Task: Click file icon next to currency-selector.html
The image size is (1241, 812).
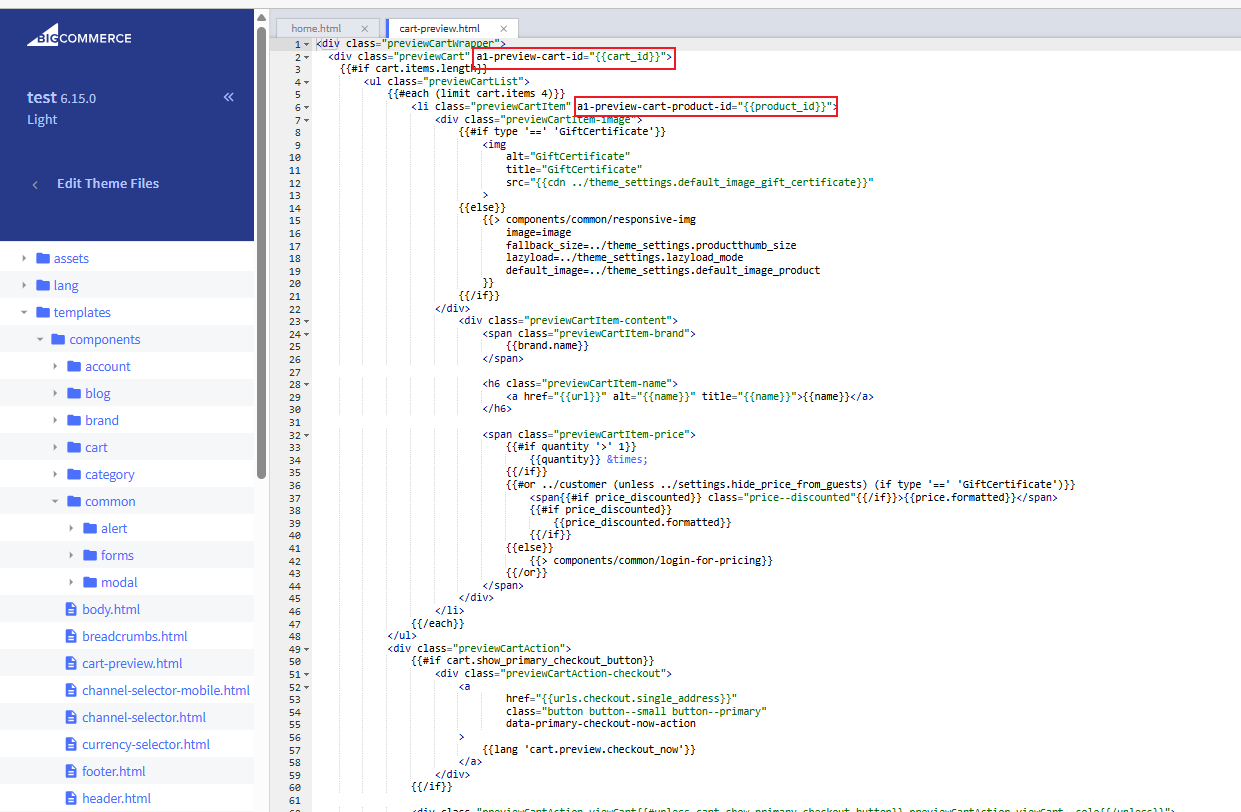Action: (71, 744)
